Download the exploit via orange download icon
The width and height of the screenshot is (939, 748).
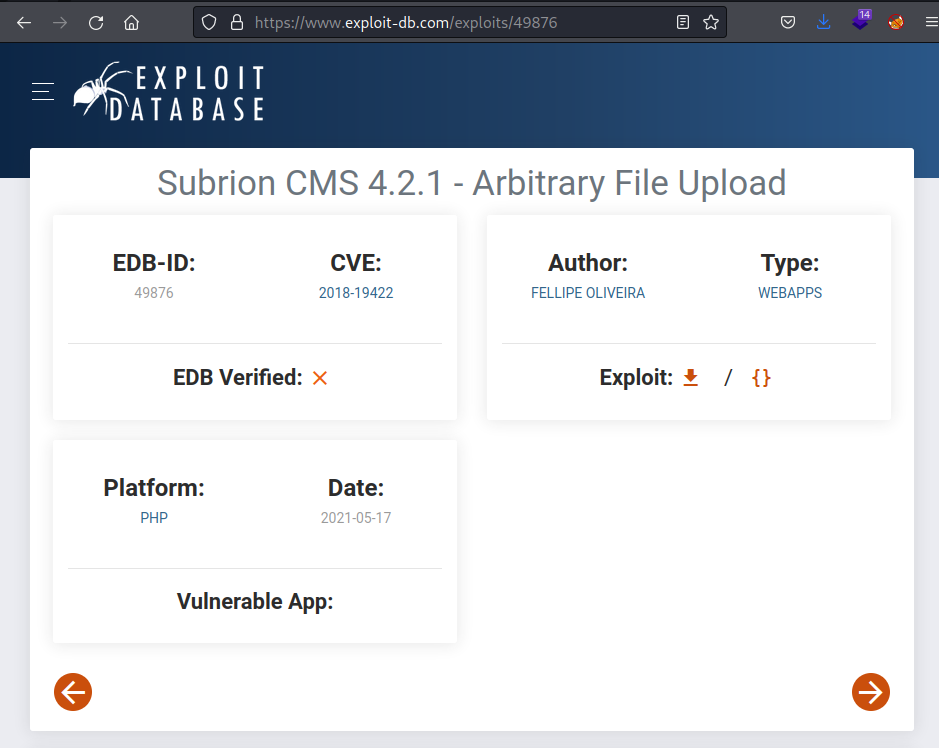(x=690, y=378)
